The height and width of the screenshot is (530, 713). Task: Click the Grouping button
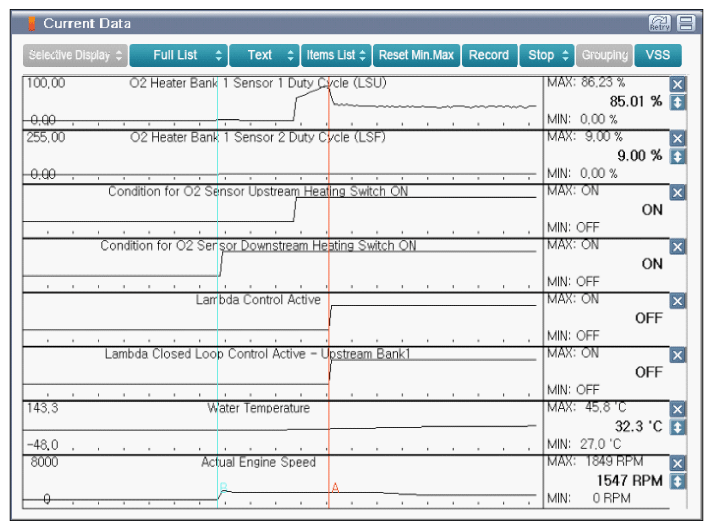click(x=604, y=55)
